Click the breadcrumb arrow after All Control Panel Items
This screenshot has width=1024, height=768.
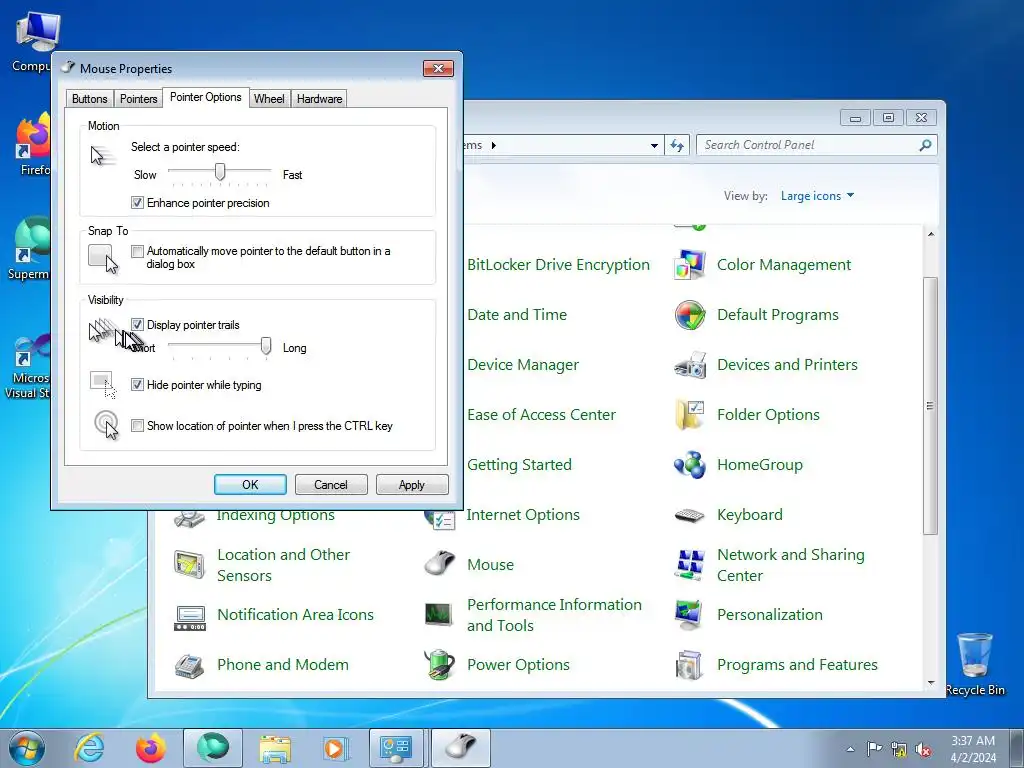pos(494,145)
